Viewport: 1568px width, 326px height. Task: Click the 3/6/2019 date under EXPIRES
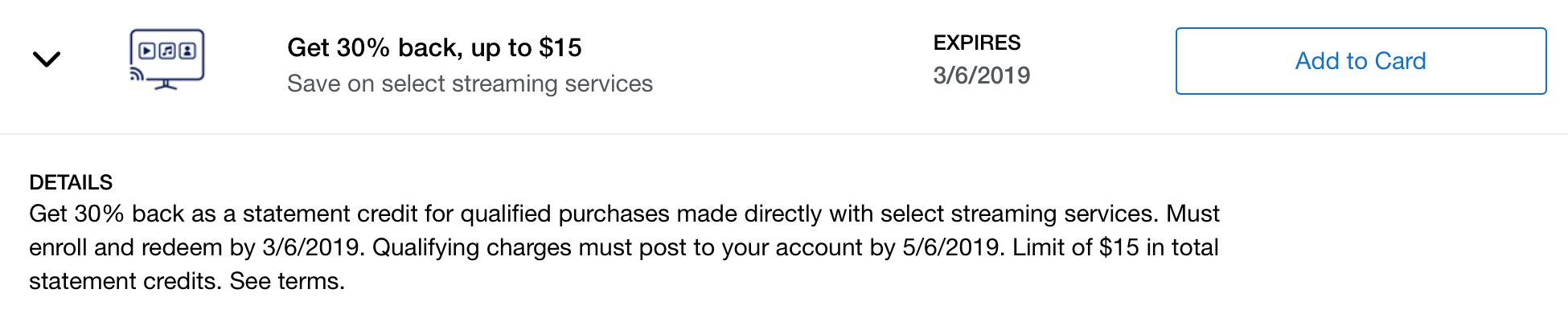click(981, 75)
